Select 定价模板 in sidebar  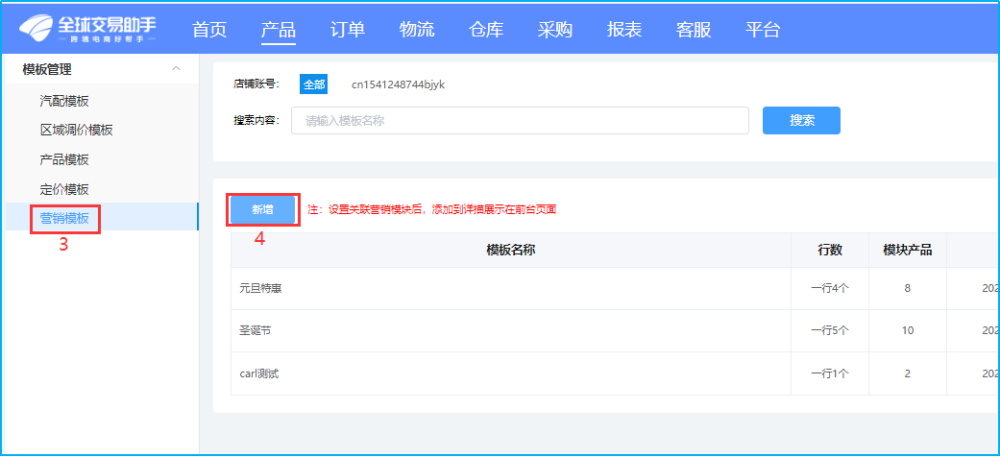click(x=64, y=189)
